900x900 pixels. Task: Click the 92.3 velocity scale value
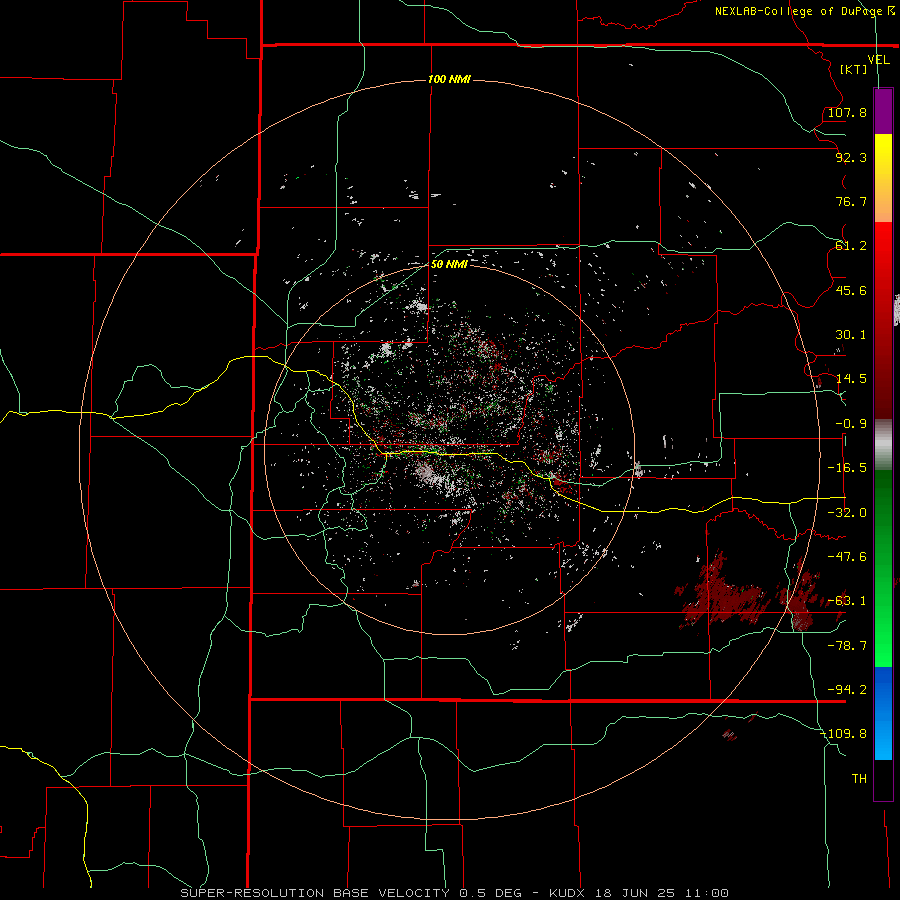851,157
